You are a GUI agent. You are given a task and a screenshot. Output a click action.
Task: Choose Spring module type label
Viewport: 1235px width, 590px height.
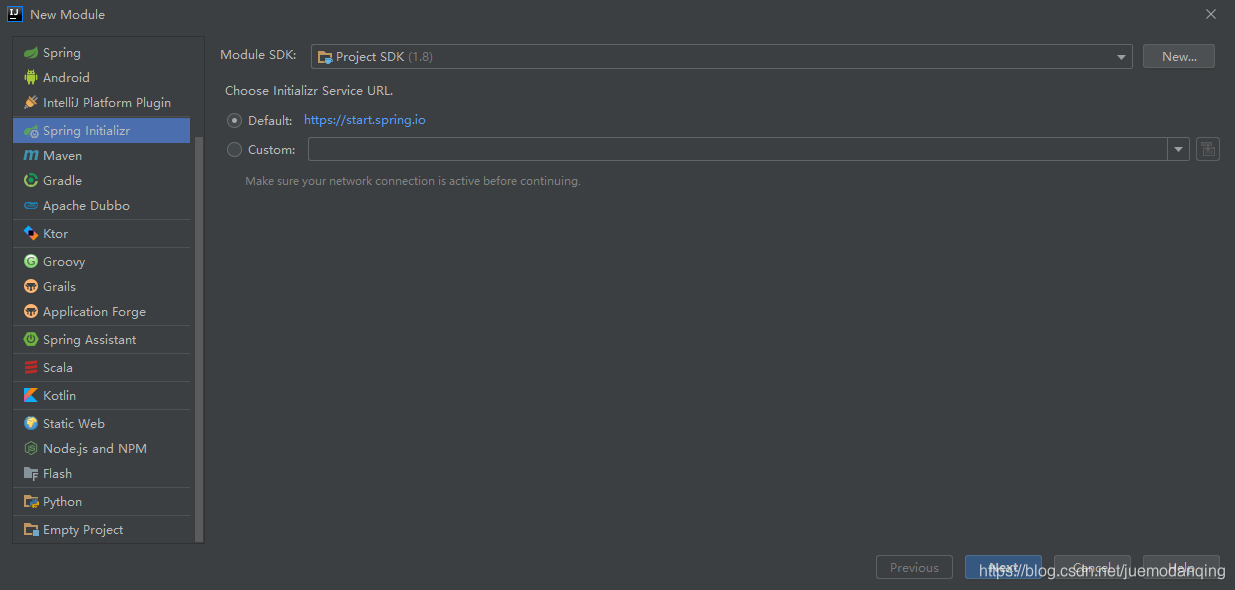tap(62, 53)
